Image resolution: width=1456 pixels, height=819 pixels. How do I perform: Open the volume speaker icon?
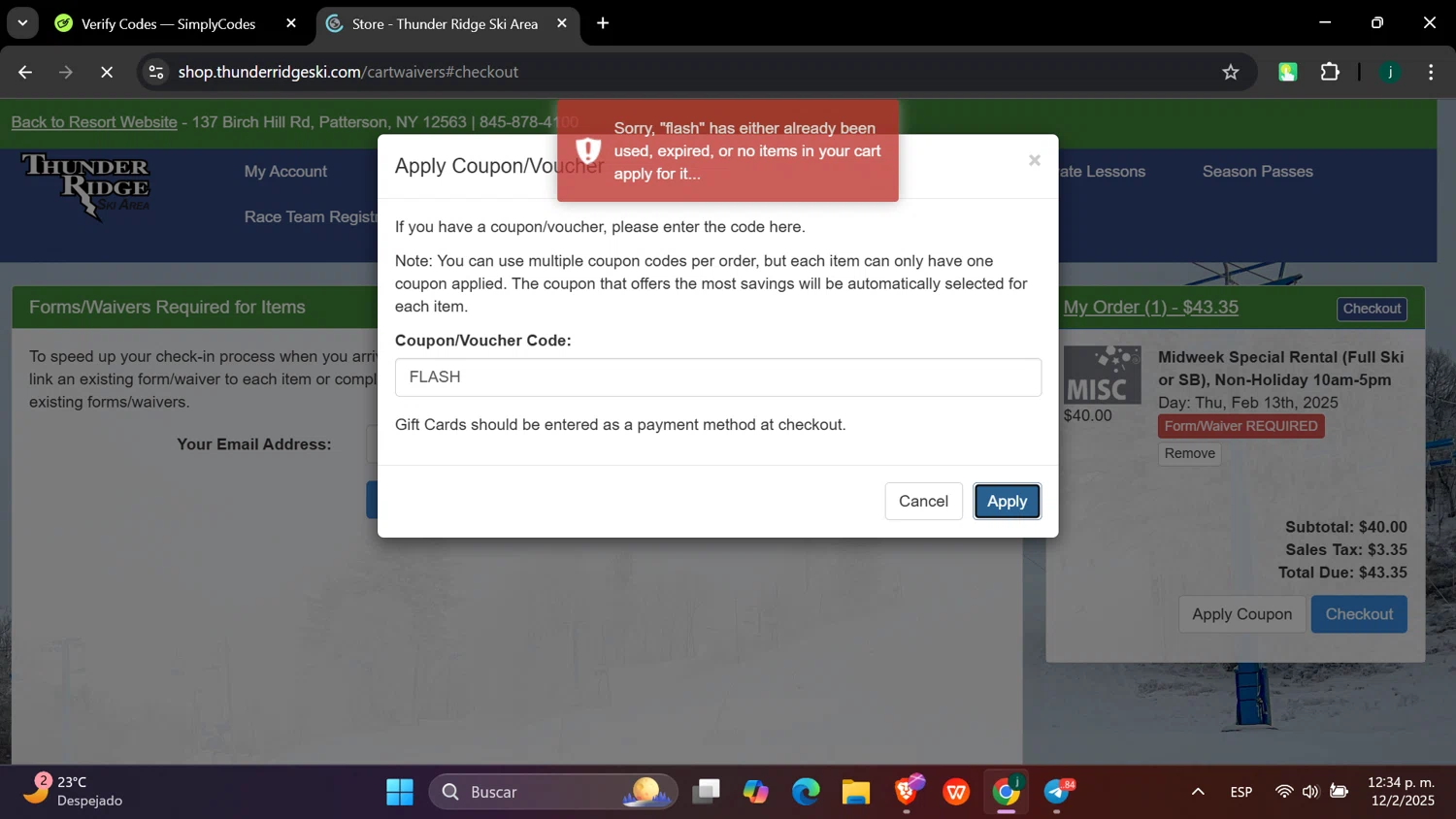tap(1311, 792)
